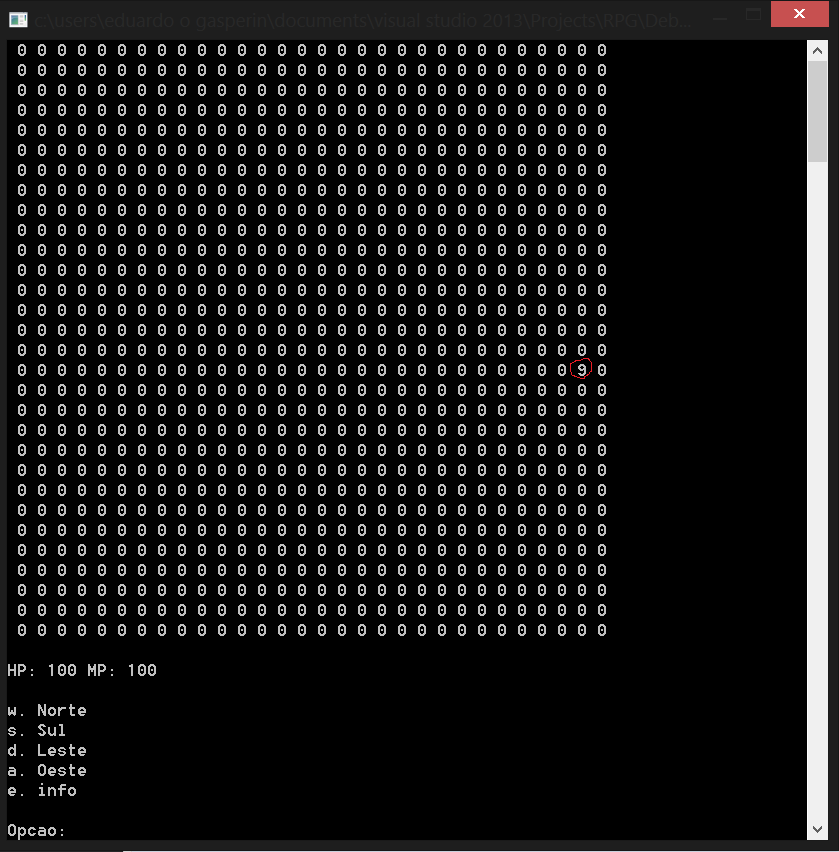Click the zero in the top-left map corner
Screen dimensions: 839x852
coord(19,50)
